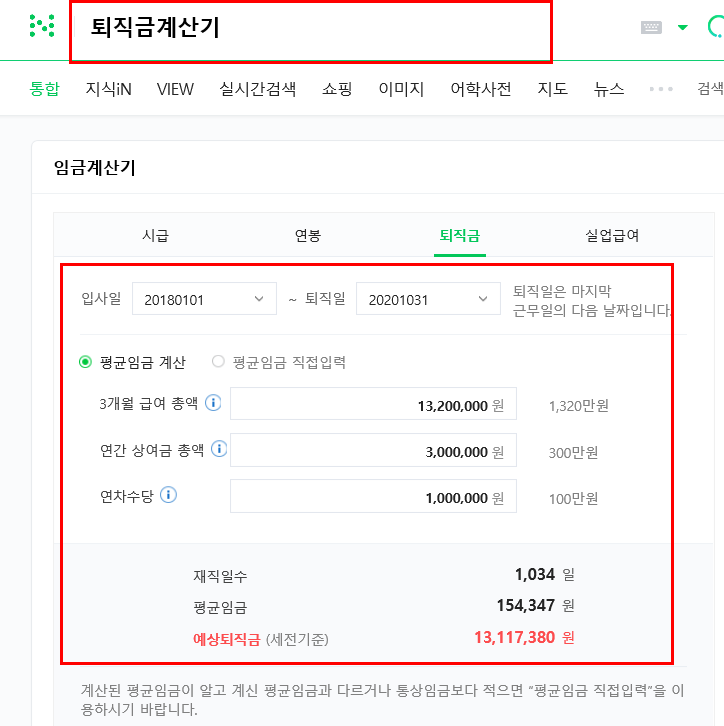Screen dimensions: 724x726
Task: Select the 실업급여 calculator tab
Action: click(x=612, y=235)
